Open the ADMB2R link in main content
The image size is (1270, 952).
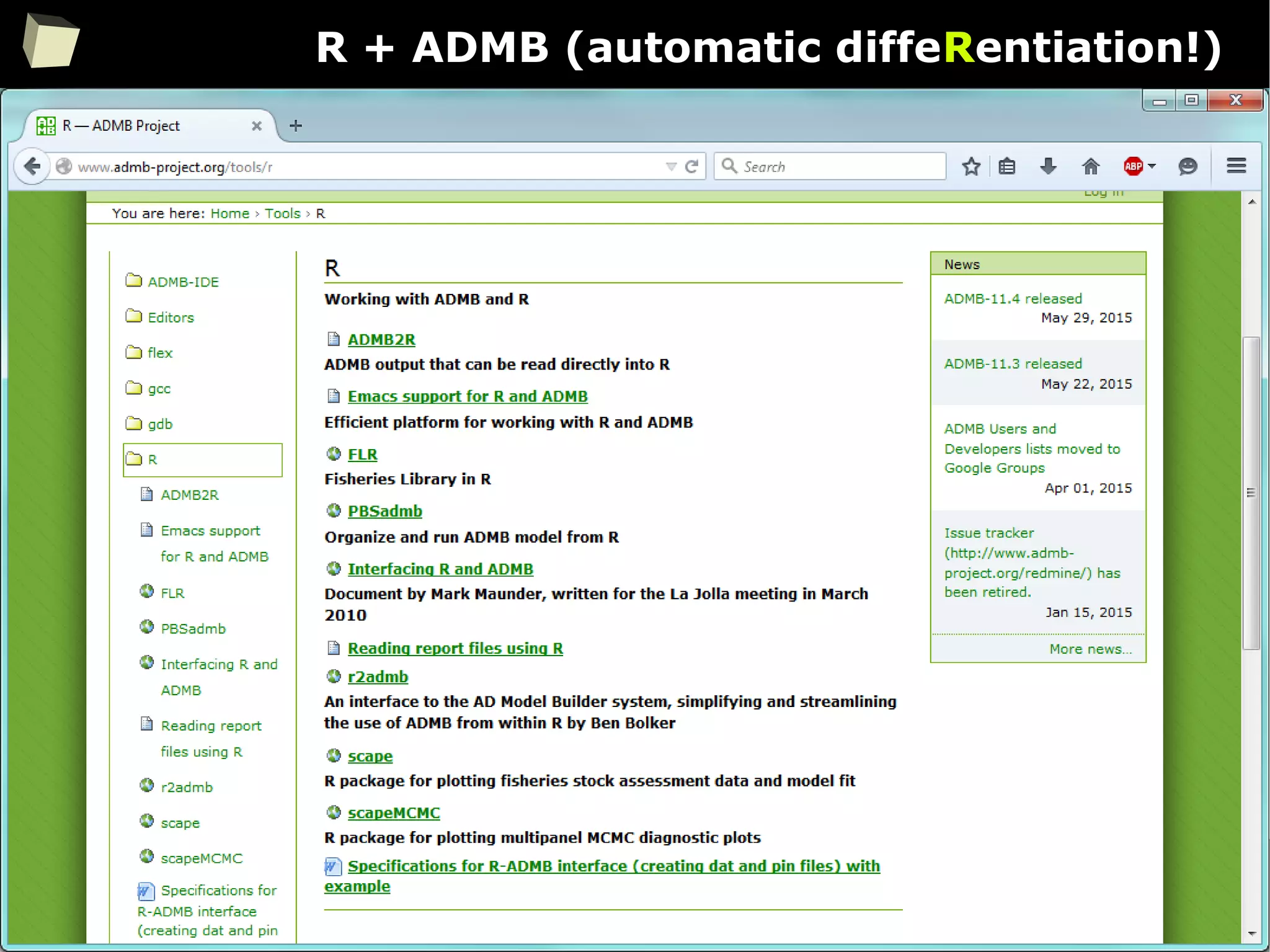[381, 339]
